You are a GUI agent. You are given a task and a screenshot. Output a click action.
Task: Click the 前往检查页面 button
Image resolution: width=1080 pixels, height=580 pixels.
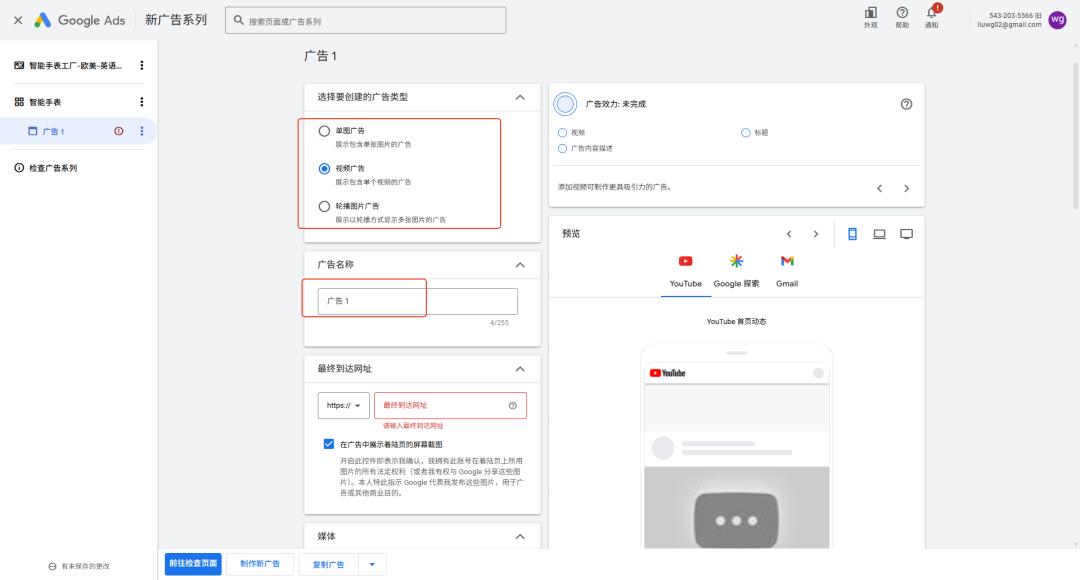[x=193, y=564]
